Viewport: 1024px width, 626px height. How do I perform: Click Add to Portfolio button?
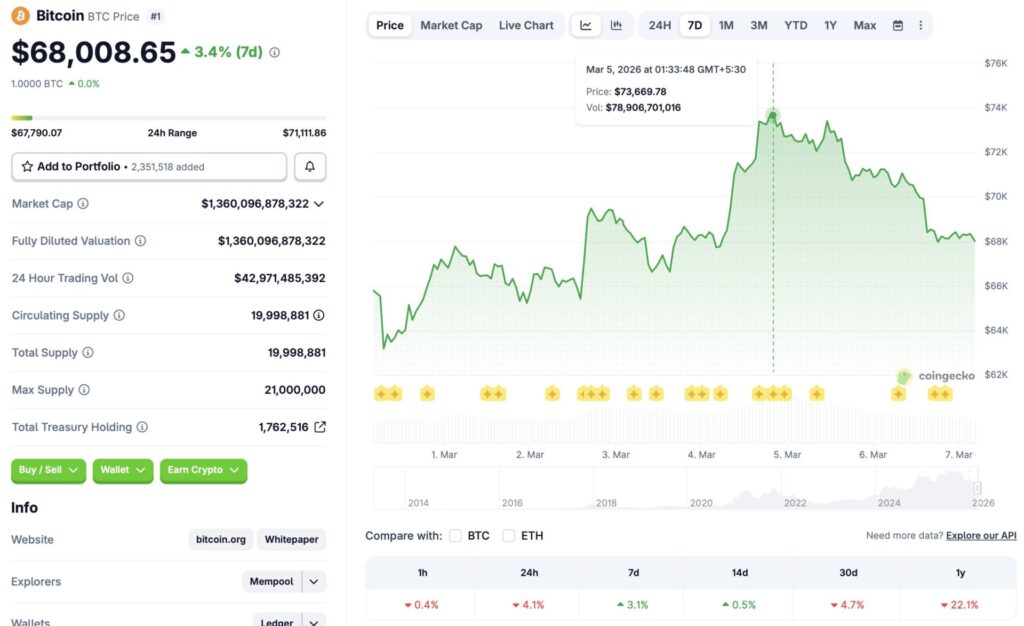[149, 167]
